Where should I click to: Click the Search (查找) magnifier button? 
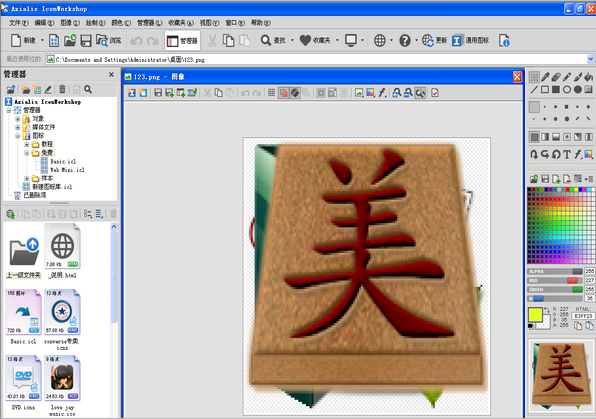click(x=273, y=40)
